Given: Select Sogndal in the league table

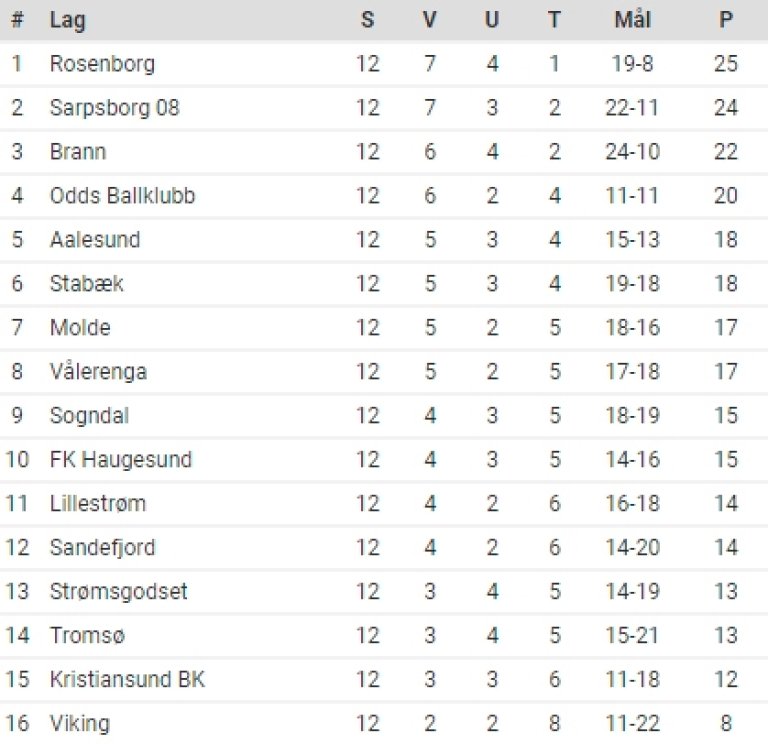Looking at the screenshot, I should [x=89, y=416].
